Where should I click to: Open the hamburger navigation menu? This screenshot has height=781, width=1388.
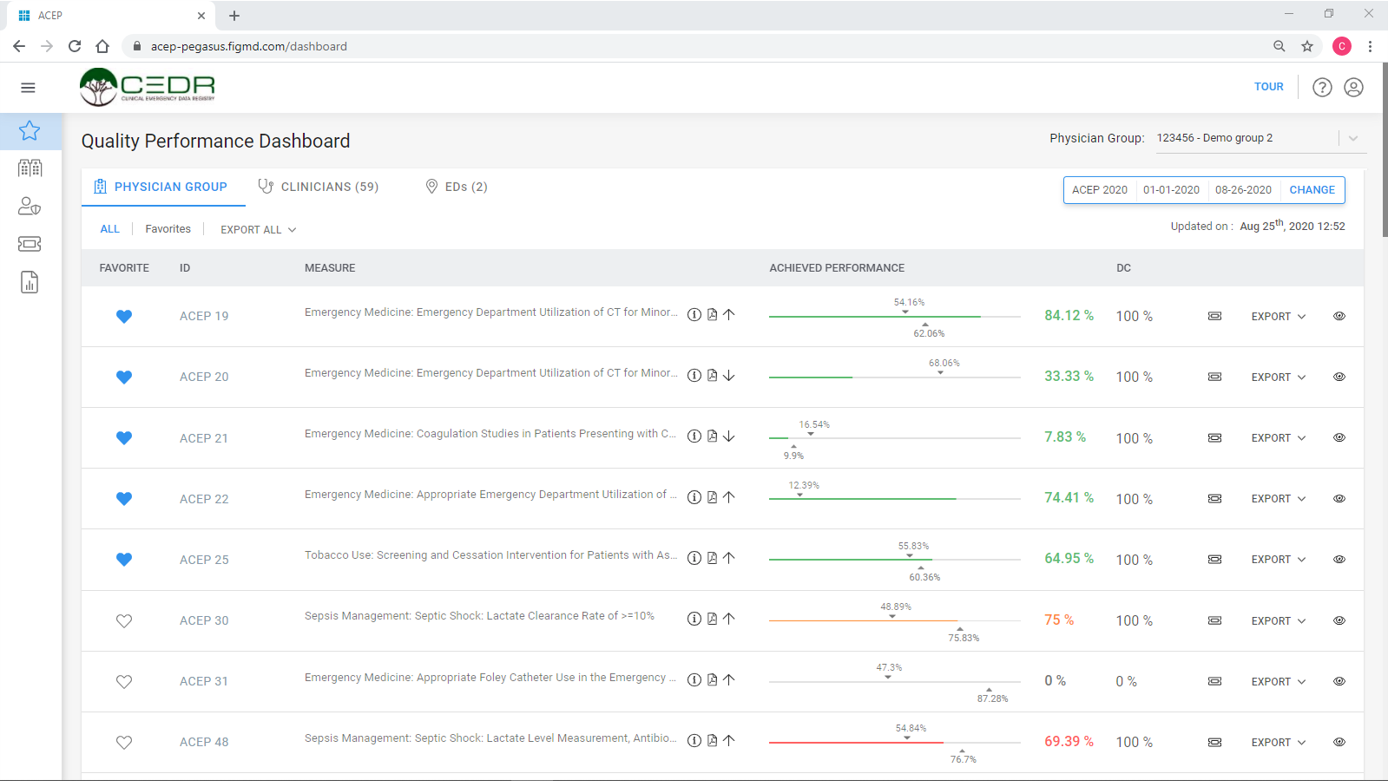(x=28, y=88)
